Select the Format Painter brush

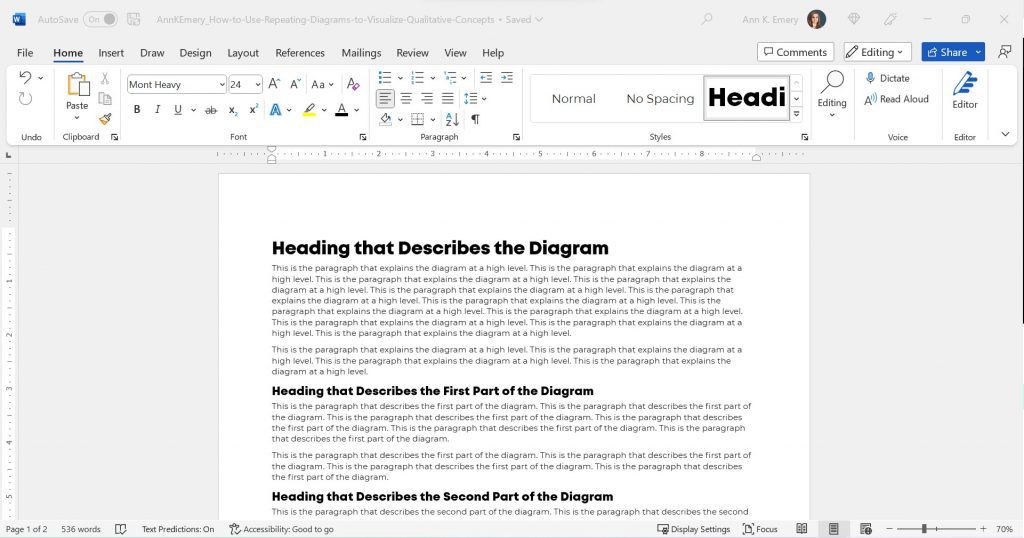(x=104, y=119)
